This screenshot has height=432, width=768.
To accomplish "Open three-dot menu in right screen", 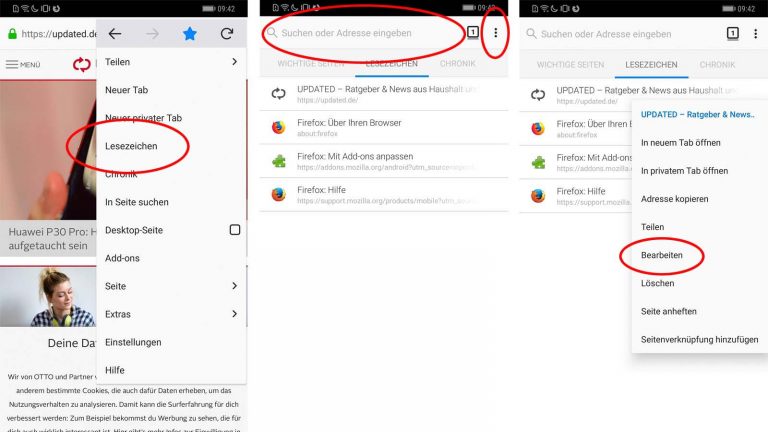I will coord(755,33).
